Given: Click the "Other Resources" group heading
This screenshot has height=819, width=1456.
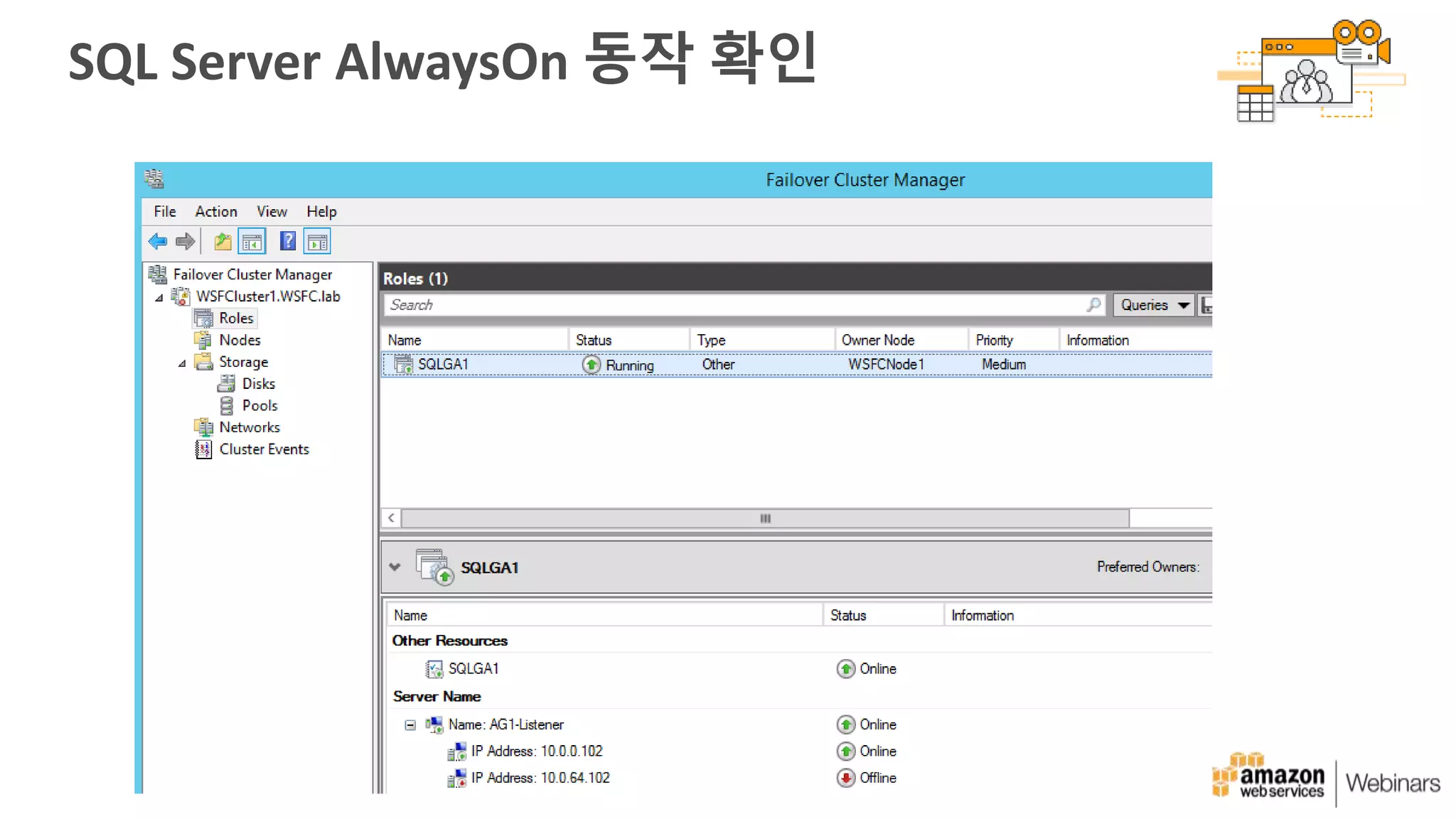Looking at the screenshot, I should [449, 641].
